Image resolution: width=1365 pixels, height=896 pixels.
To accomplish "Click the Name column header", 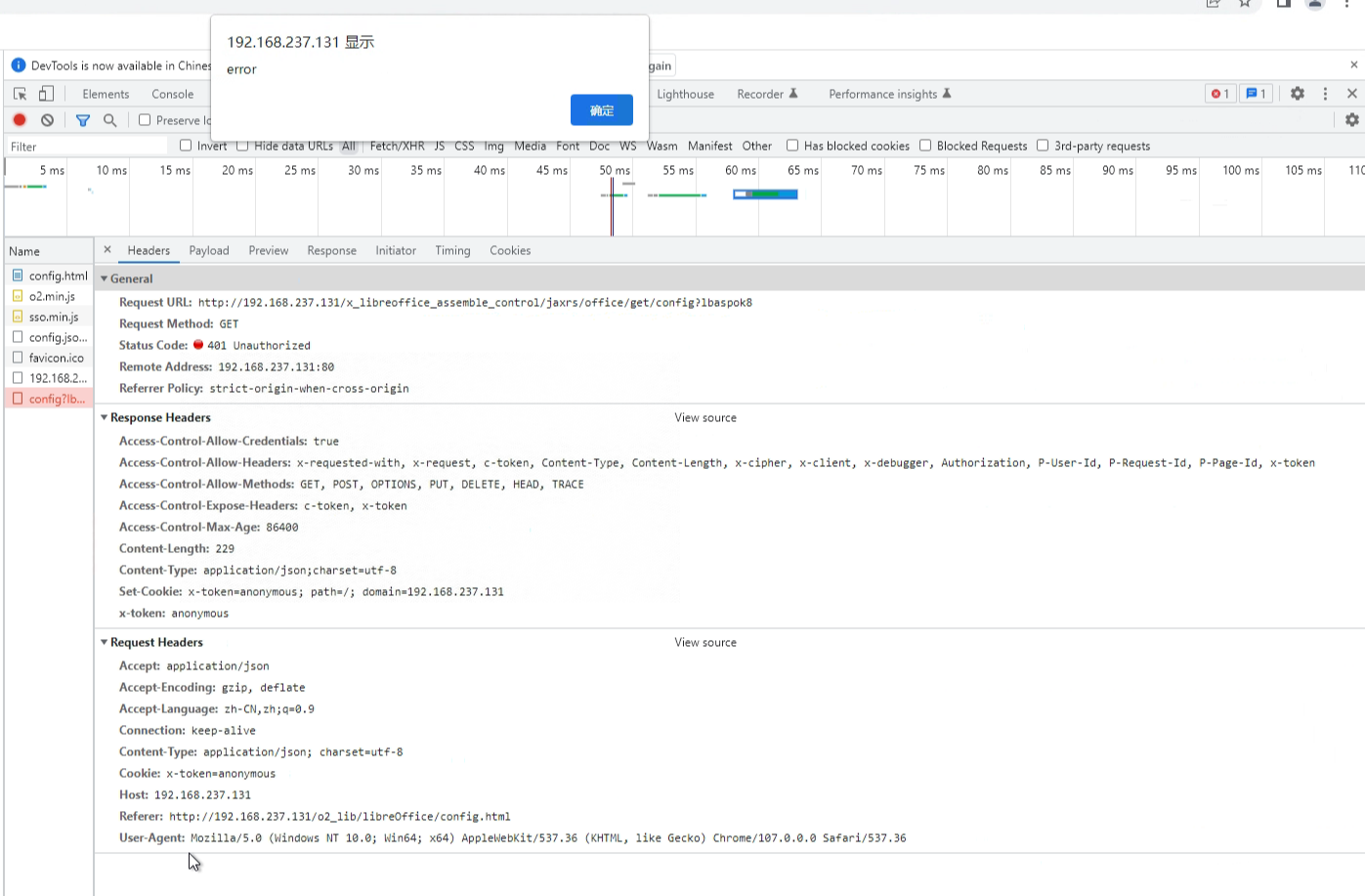I will point(48,251).
